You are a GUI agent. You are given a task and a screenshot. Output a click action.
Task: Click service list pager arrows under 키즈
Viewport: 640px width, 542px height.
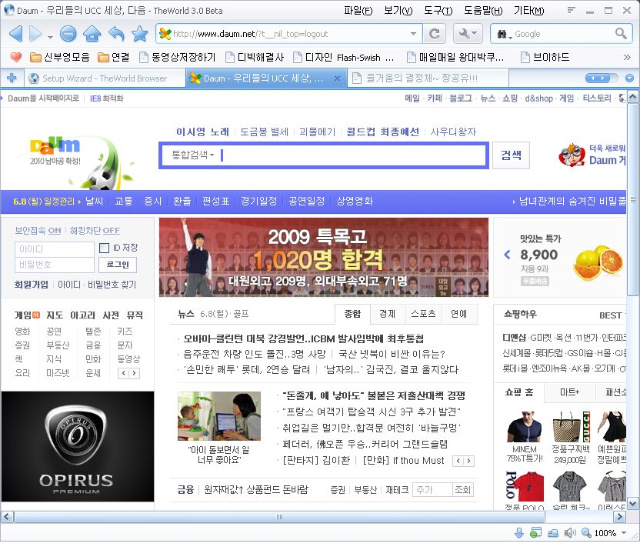tap(129, 373)
